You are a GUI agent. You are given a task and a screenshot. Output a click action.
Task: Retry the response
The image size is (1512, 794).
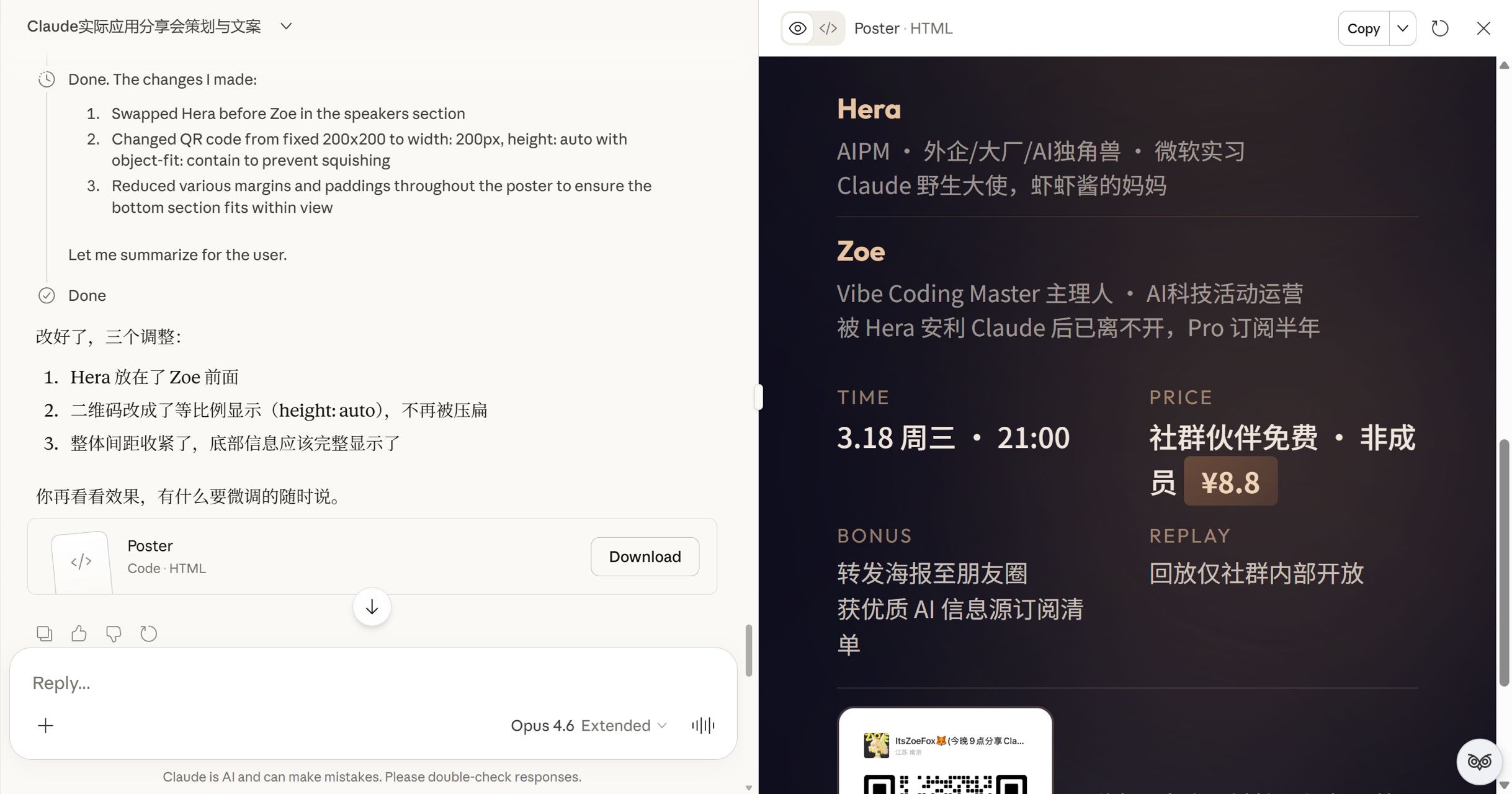coord(148,633)
